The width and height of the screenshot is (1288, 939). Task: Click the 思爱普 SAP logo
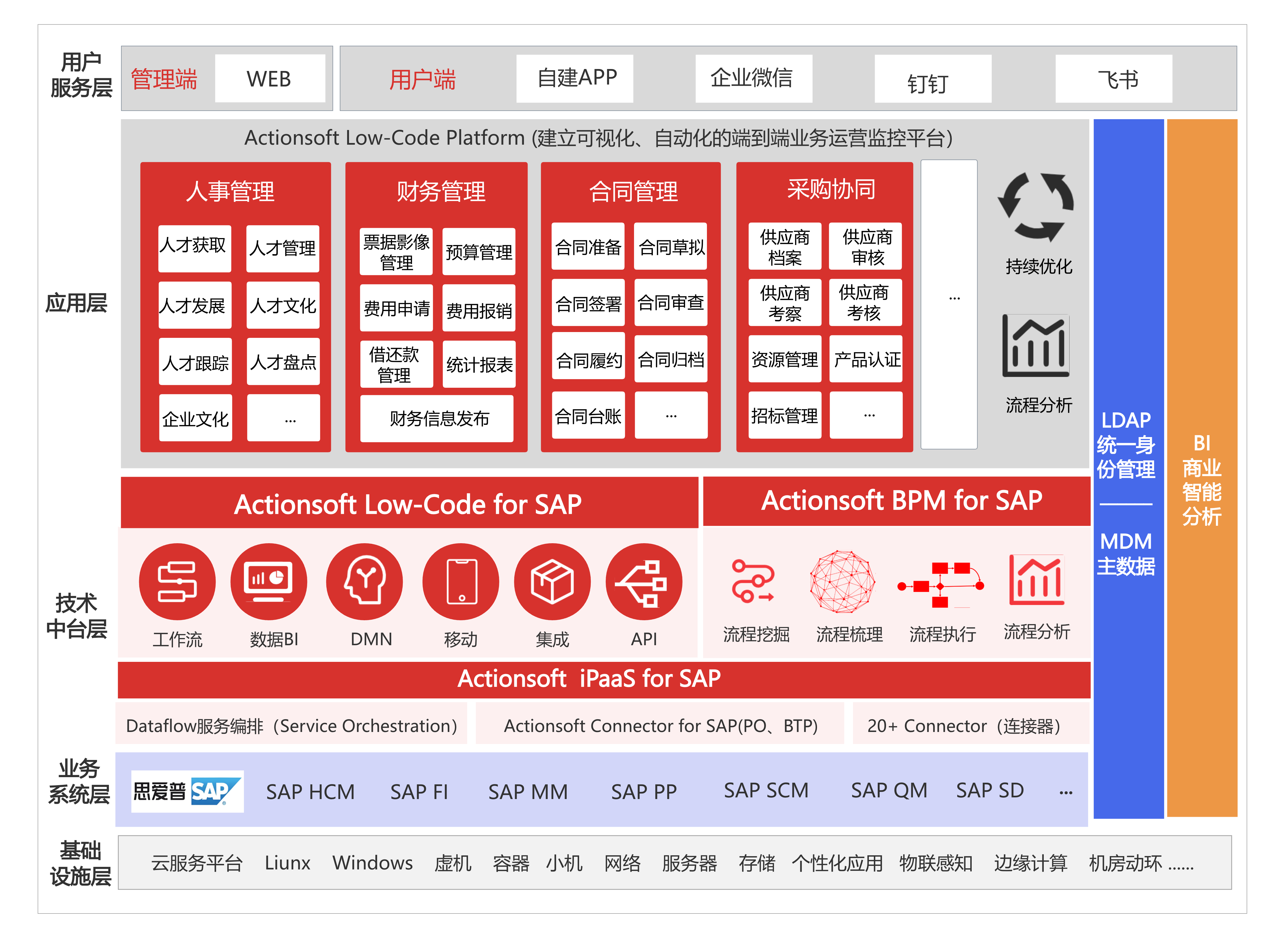[x=188, y=791]
